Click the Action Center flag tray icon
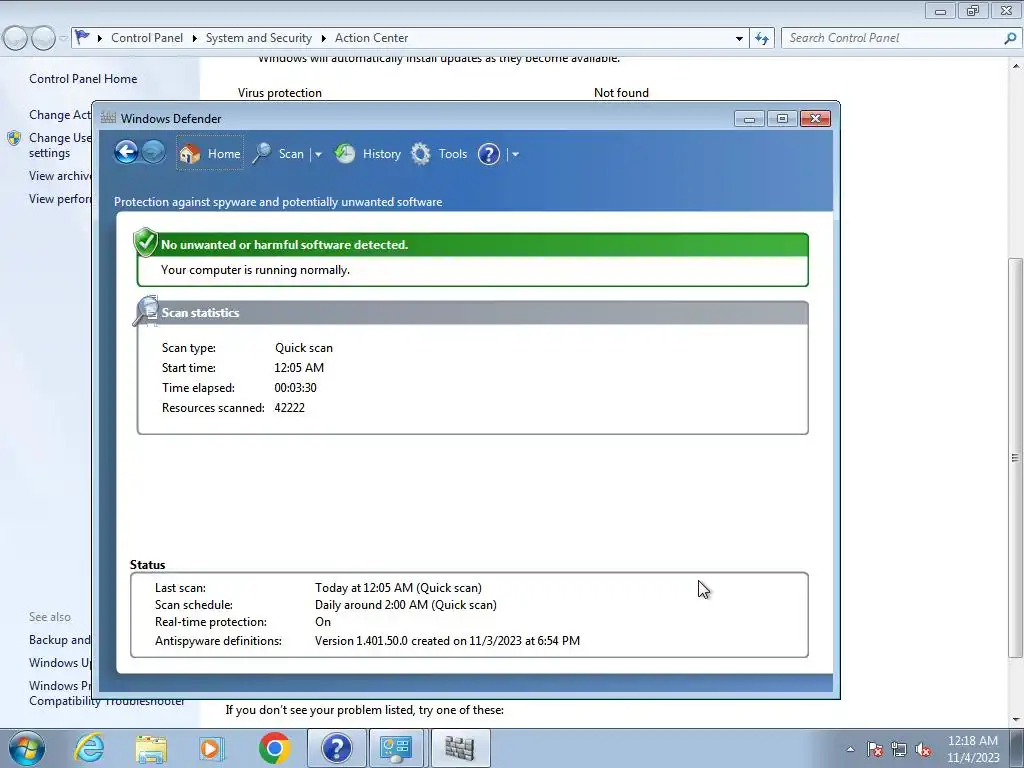The height and width of the screenshot is (768, 1024). click(x=874, y=749)
